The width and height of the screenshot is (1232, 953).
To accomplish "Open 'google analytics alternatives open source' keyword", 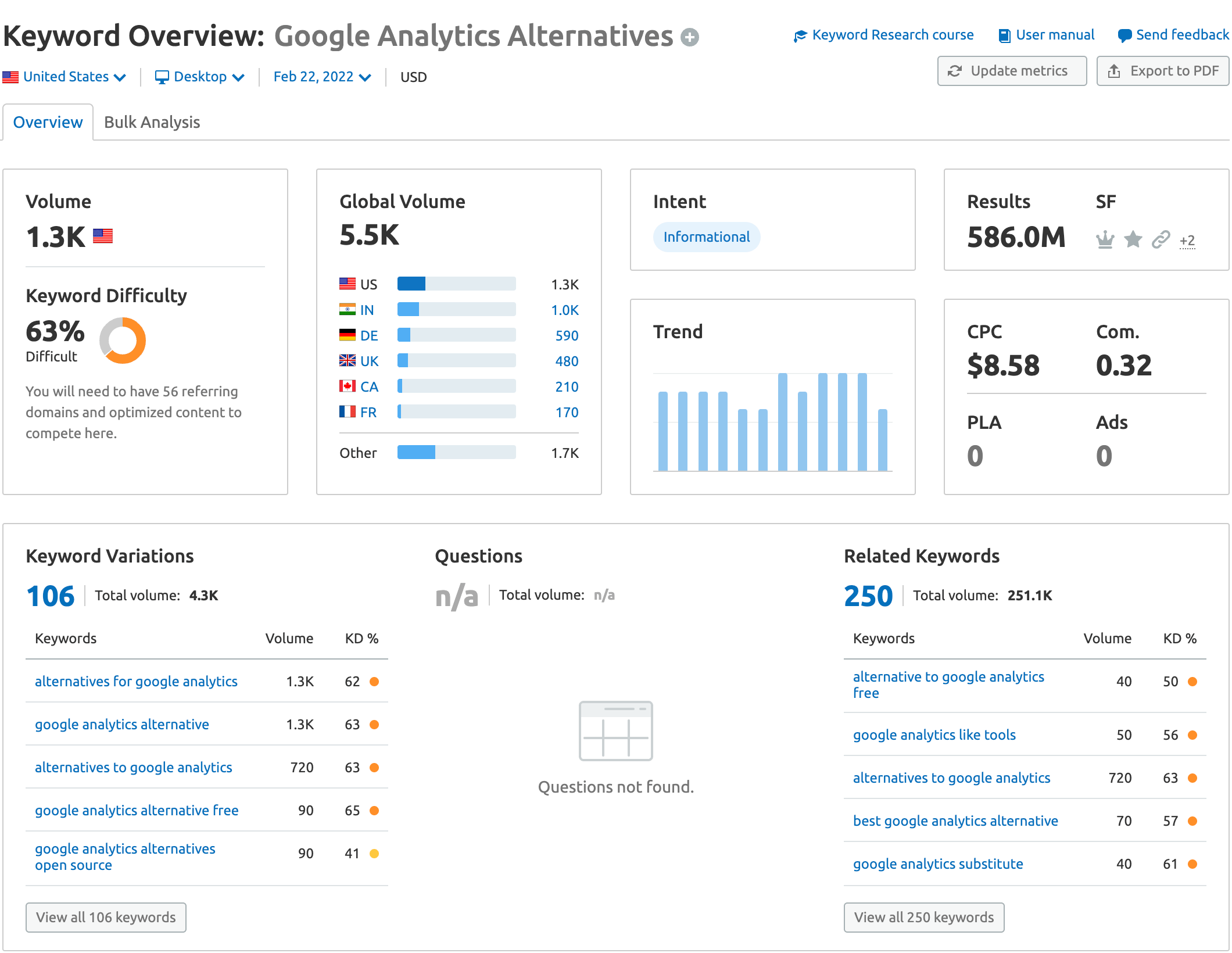I will click(x=125, y=857).
